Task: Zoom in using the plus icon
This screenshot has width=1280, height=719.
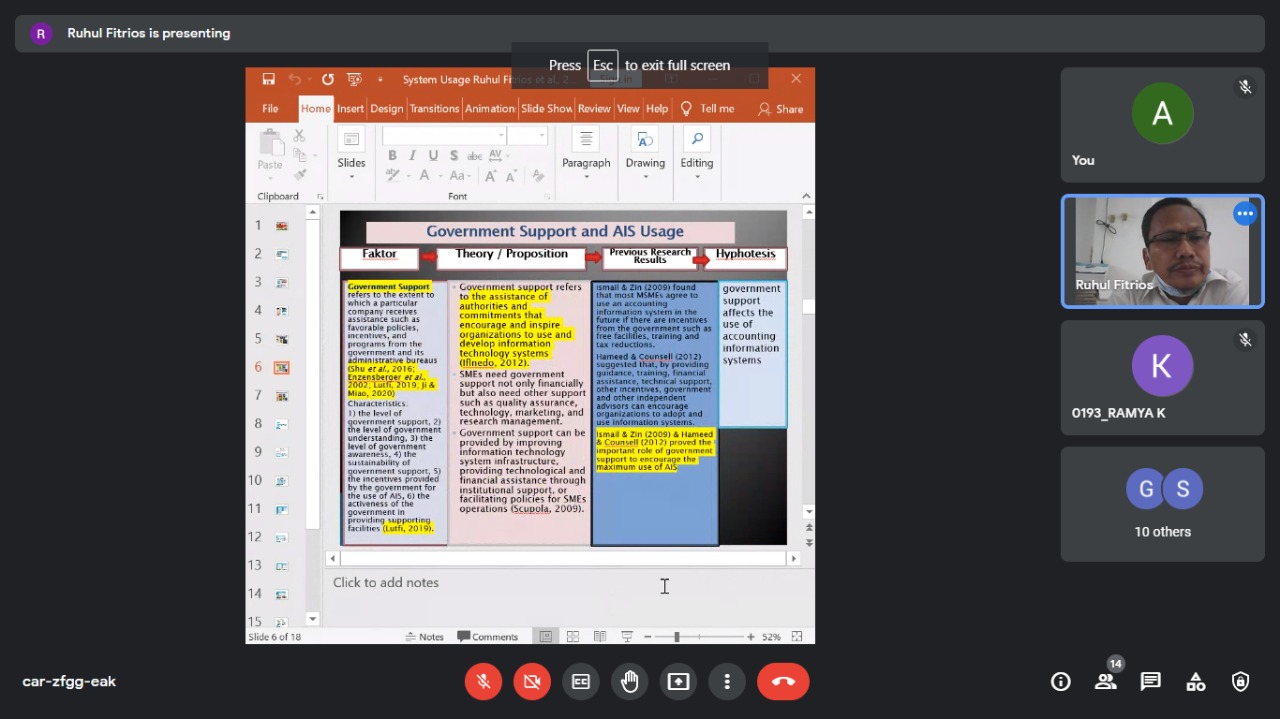Action: point(751,637)
